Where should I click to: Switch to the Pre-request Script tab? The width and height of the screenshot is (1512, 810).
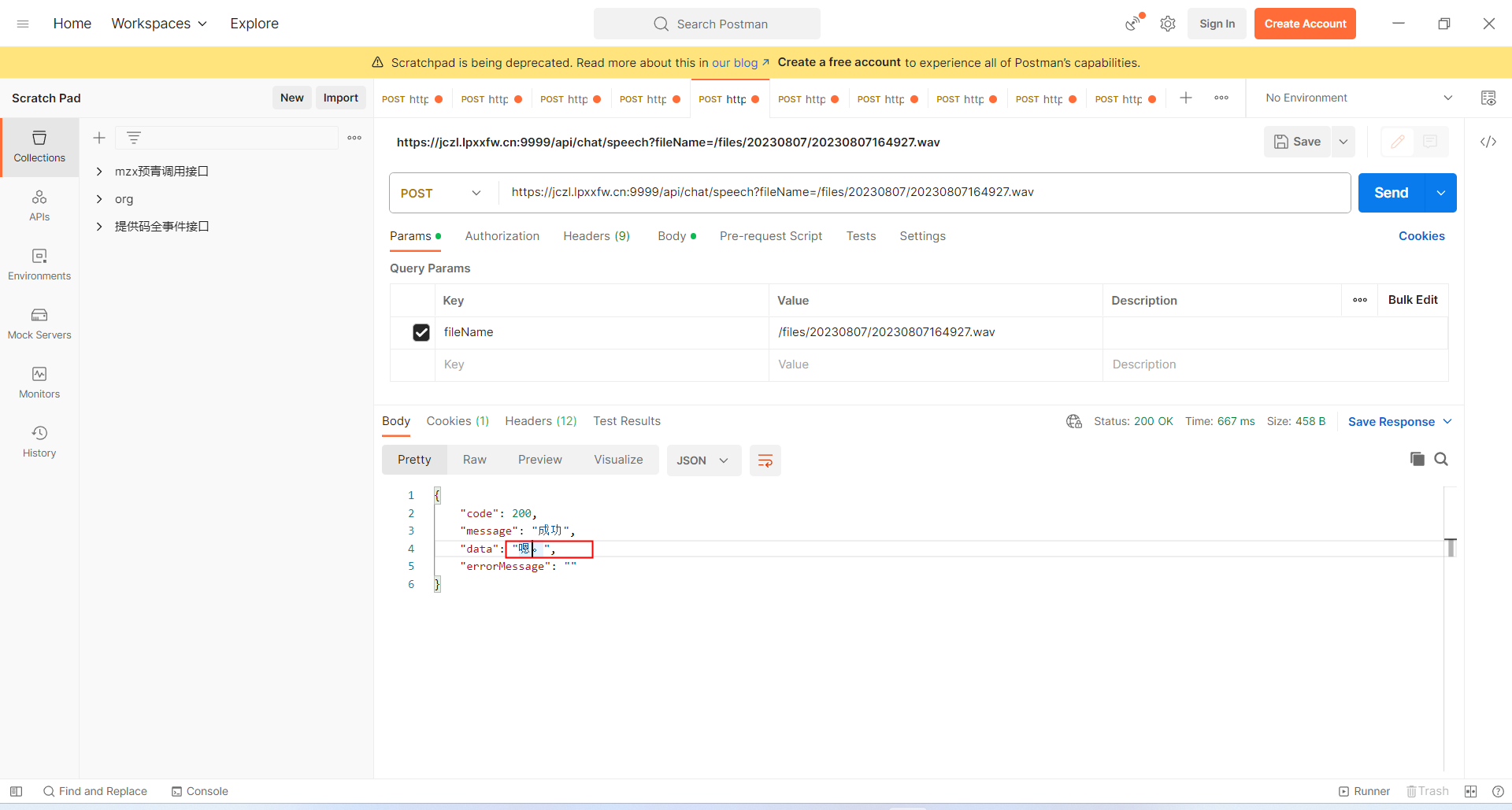(x=771, y=236)
